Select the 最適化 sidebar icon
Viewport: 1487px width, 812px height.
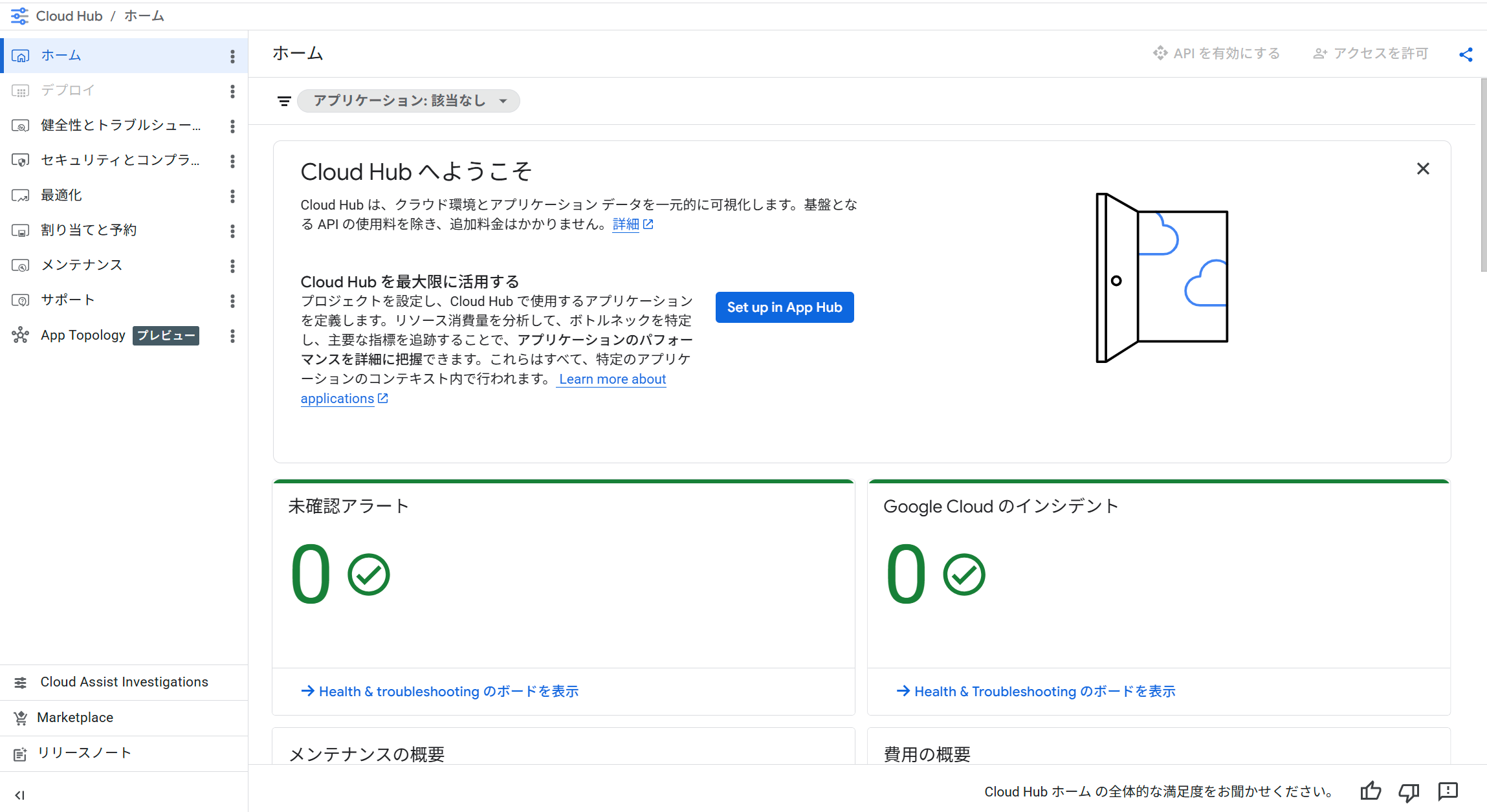point(21,195)
